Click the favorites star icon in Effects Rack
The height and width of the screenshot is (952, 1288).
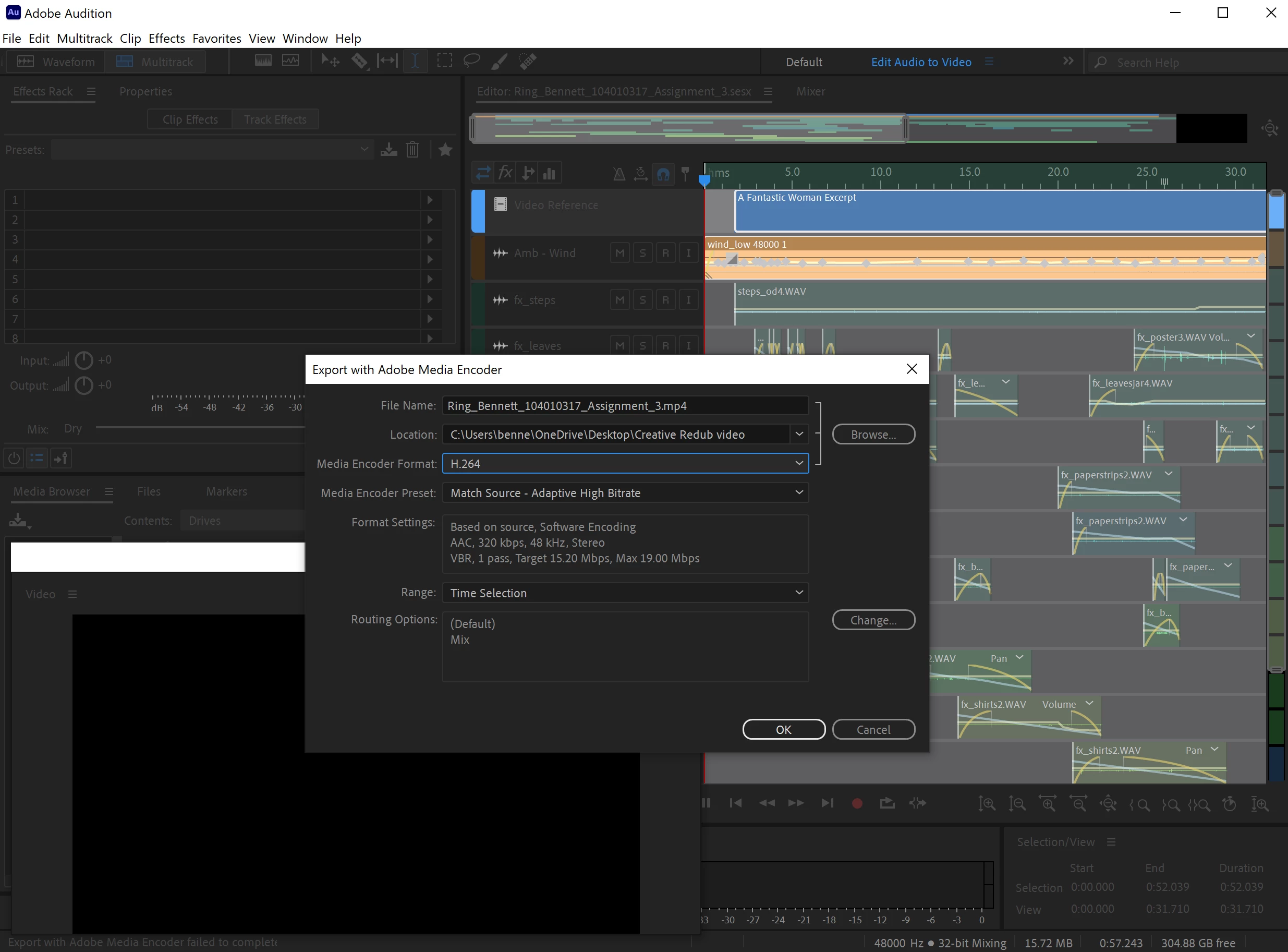445,150
